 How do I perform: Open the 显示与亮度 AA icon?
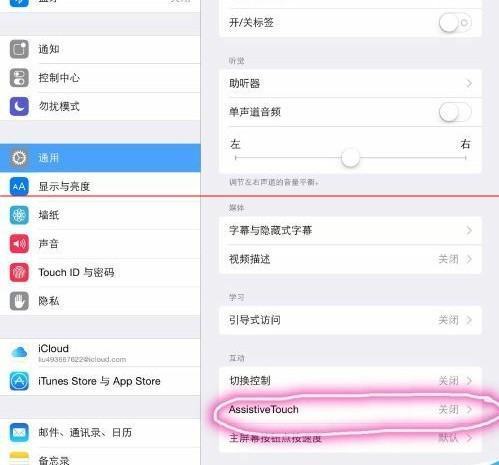click(19, 186)
